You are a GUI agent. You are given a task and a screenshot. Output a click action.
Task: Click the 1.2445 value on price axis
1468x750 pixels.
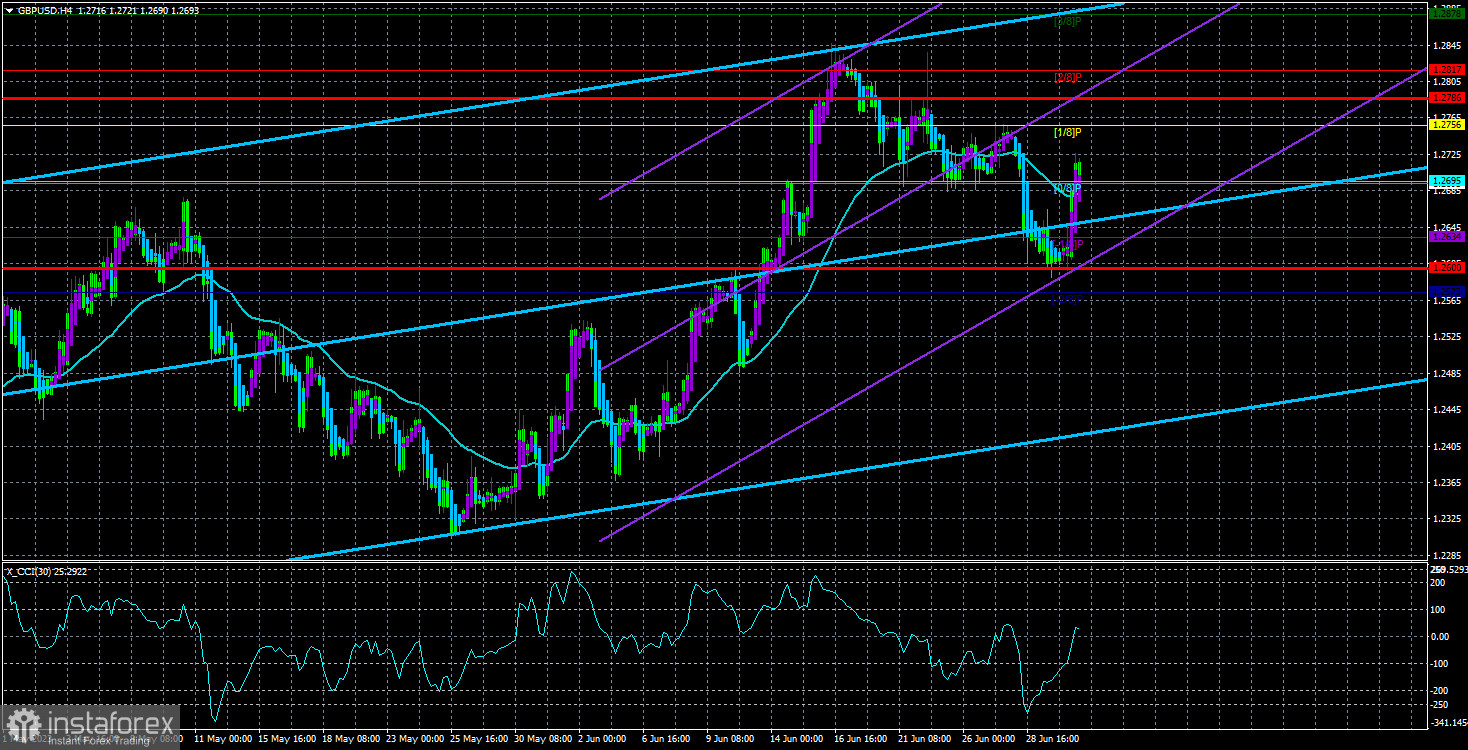pos(1447,410)
